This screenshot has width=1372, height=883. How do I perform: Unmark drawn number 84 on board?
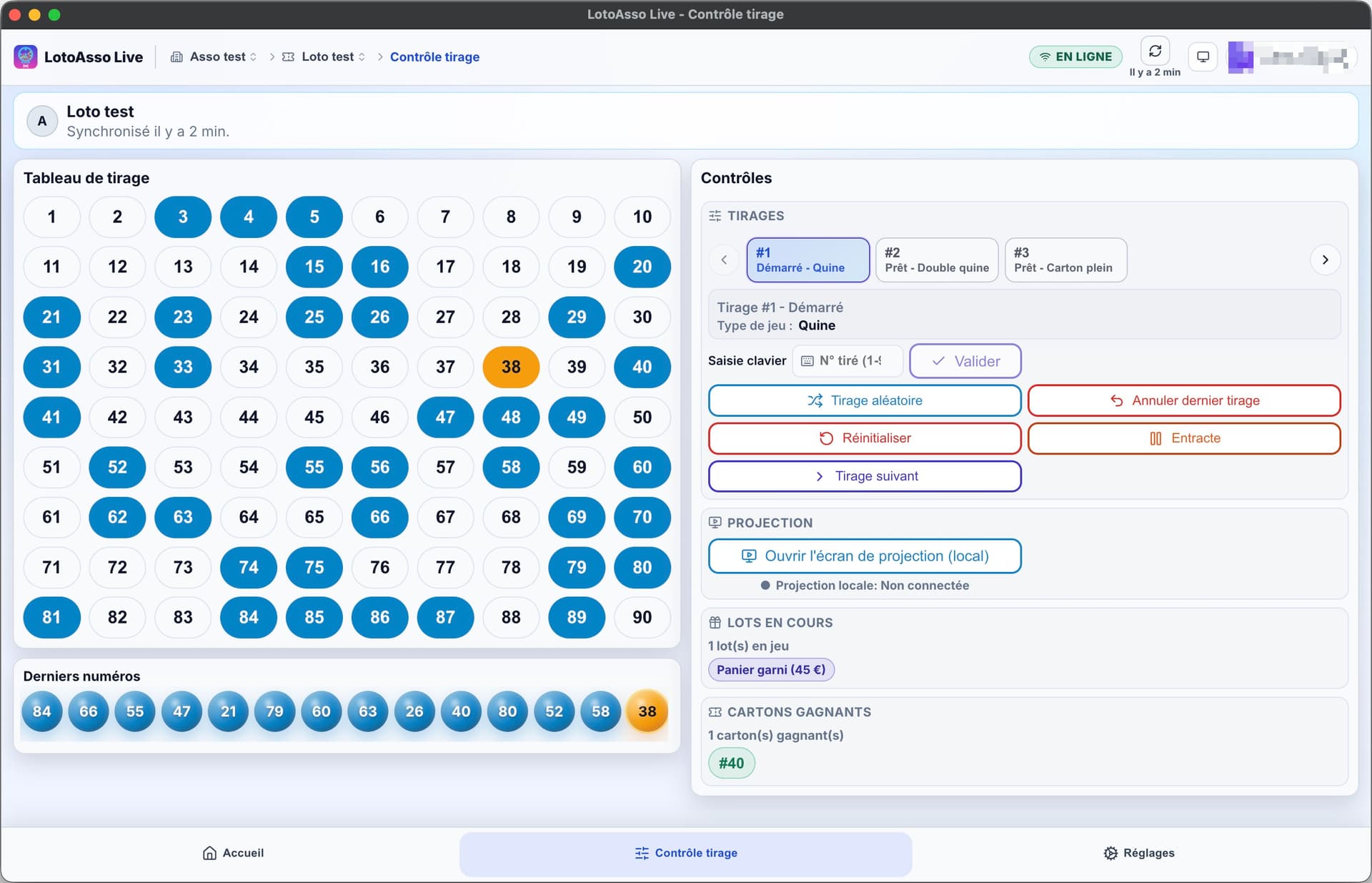pyautogui.click(x=248, y=617)
